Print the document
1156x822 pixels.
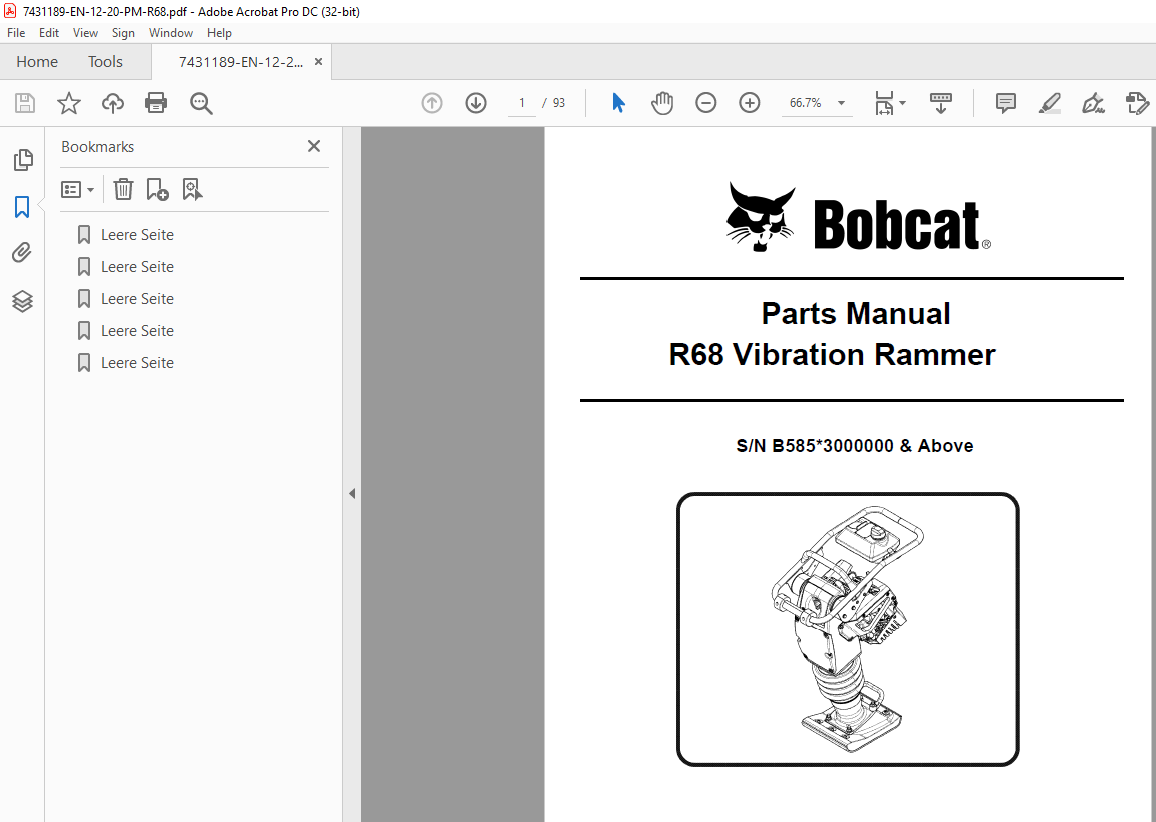pyautogui.click(x=156, y=103)
